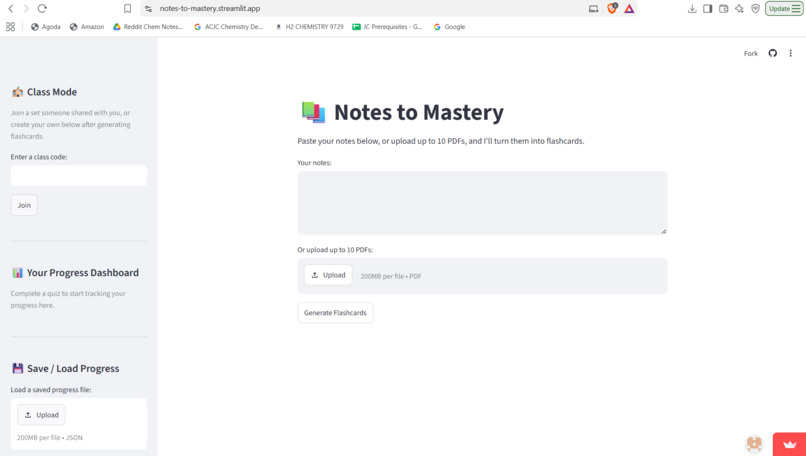Click Fork in the Streamlit header
806x456 pixels.
[750, 53]
